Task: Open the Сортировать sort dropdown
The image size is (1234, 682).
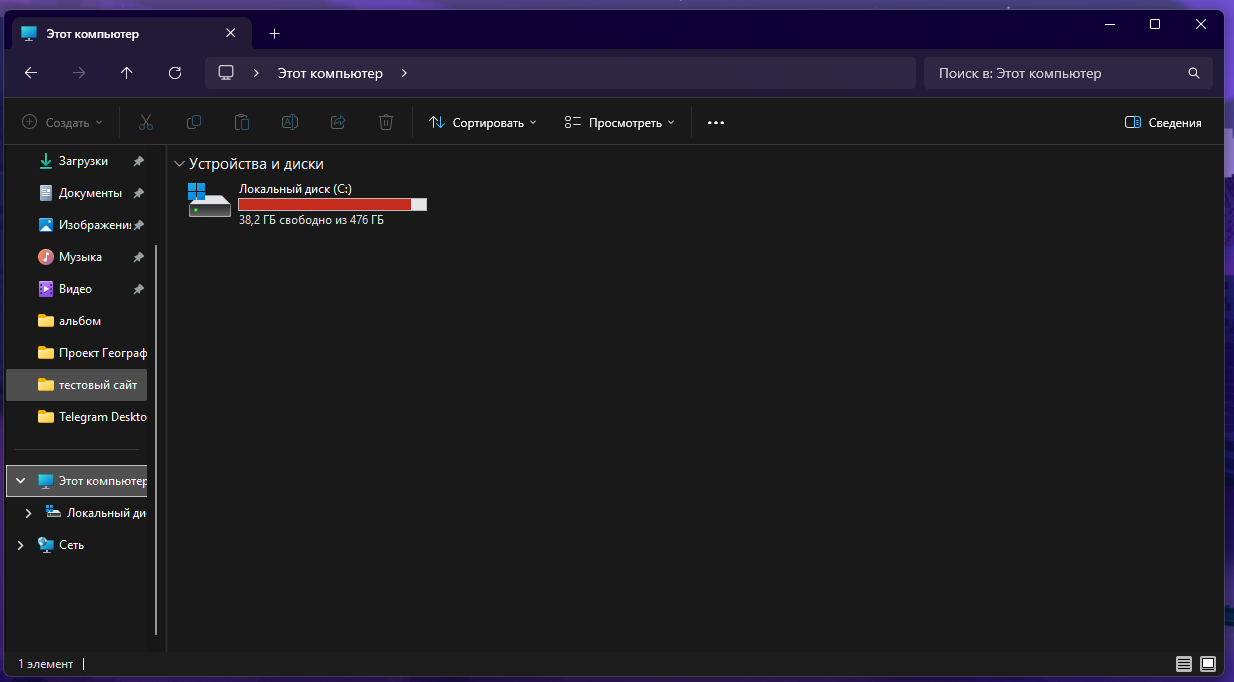Action: click(483, 122)
